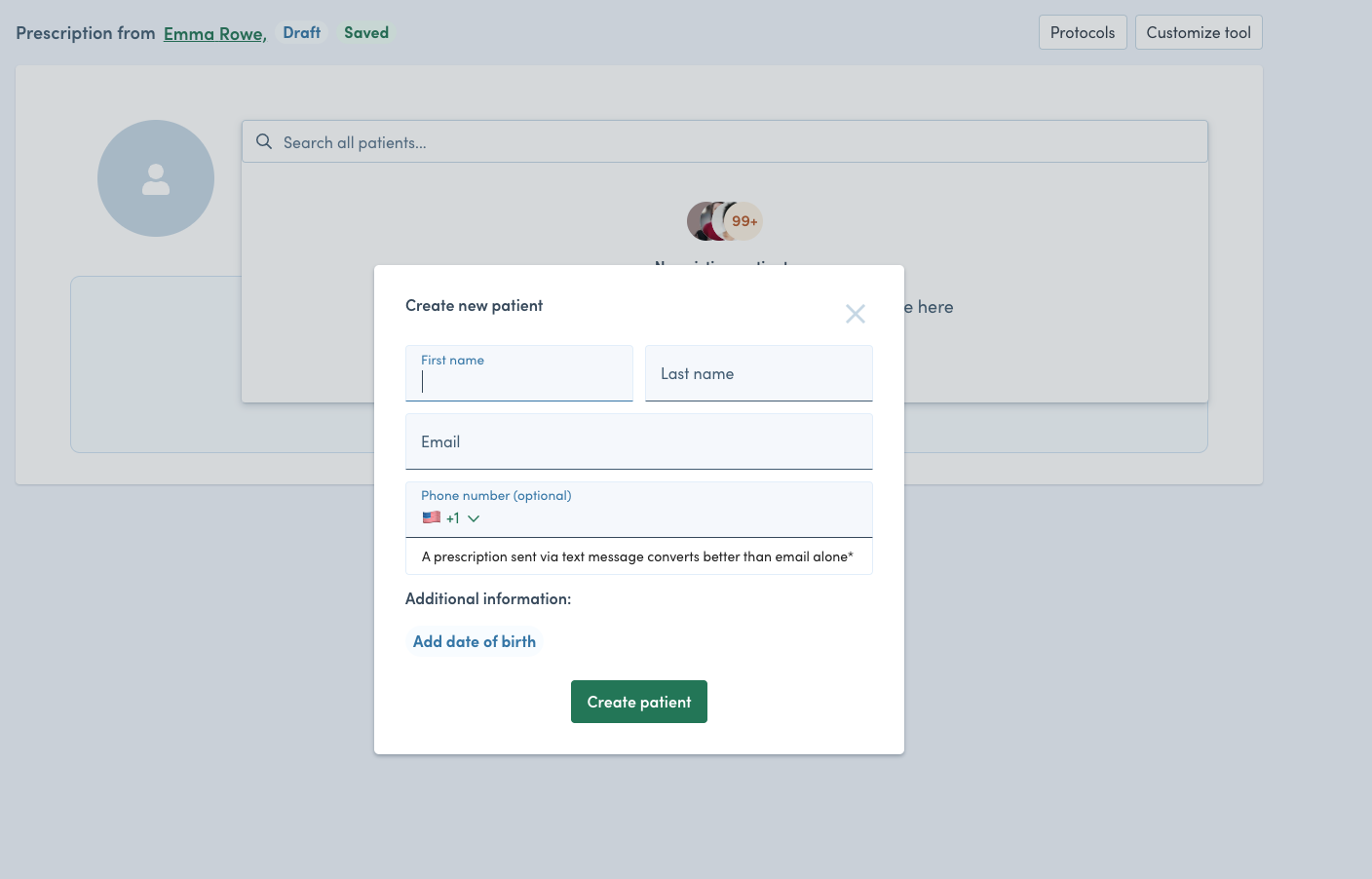Expand the +1 phone prefix selector
This screenshot has height=879, width=1372.
[452, 517]
